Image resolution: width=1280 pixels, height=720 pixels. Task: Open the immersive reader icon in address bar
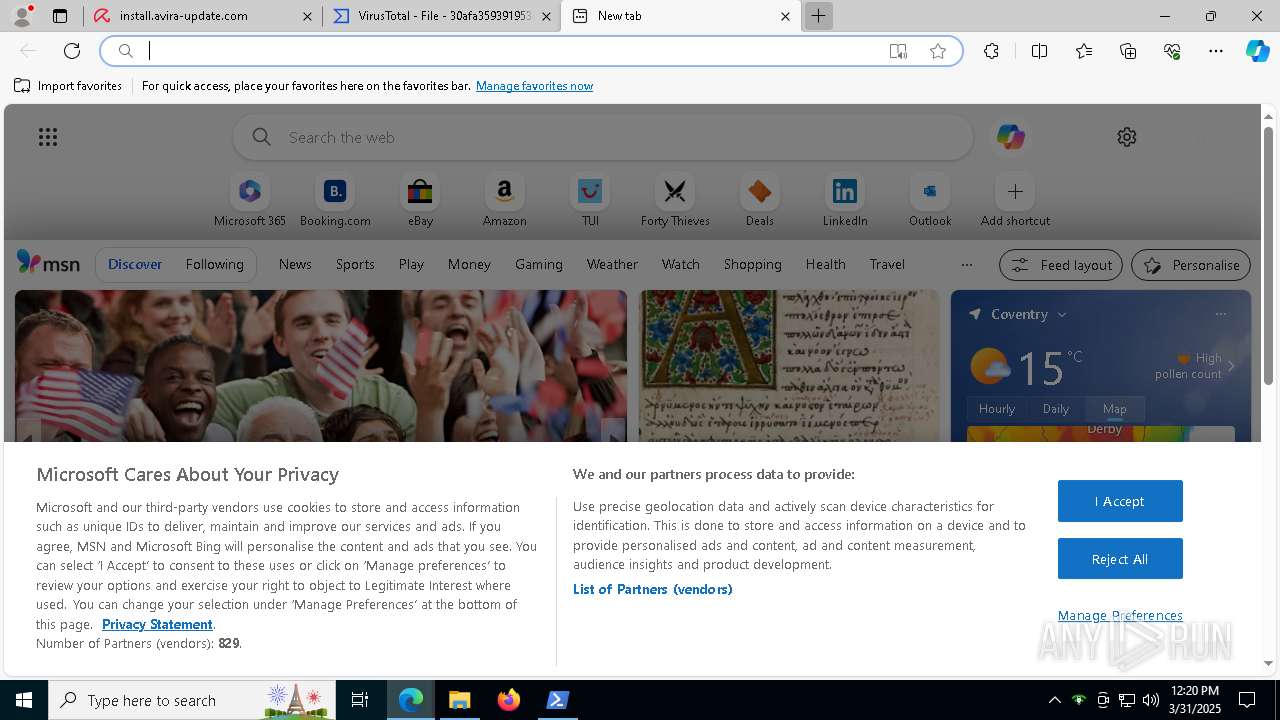pyautogui.click(x=898, y=51)
